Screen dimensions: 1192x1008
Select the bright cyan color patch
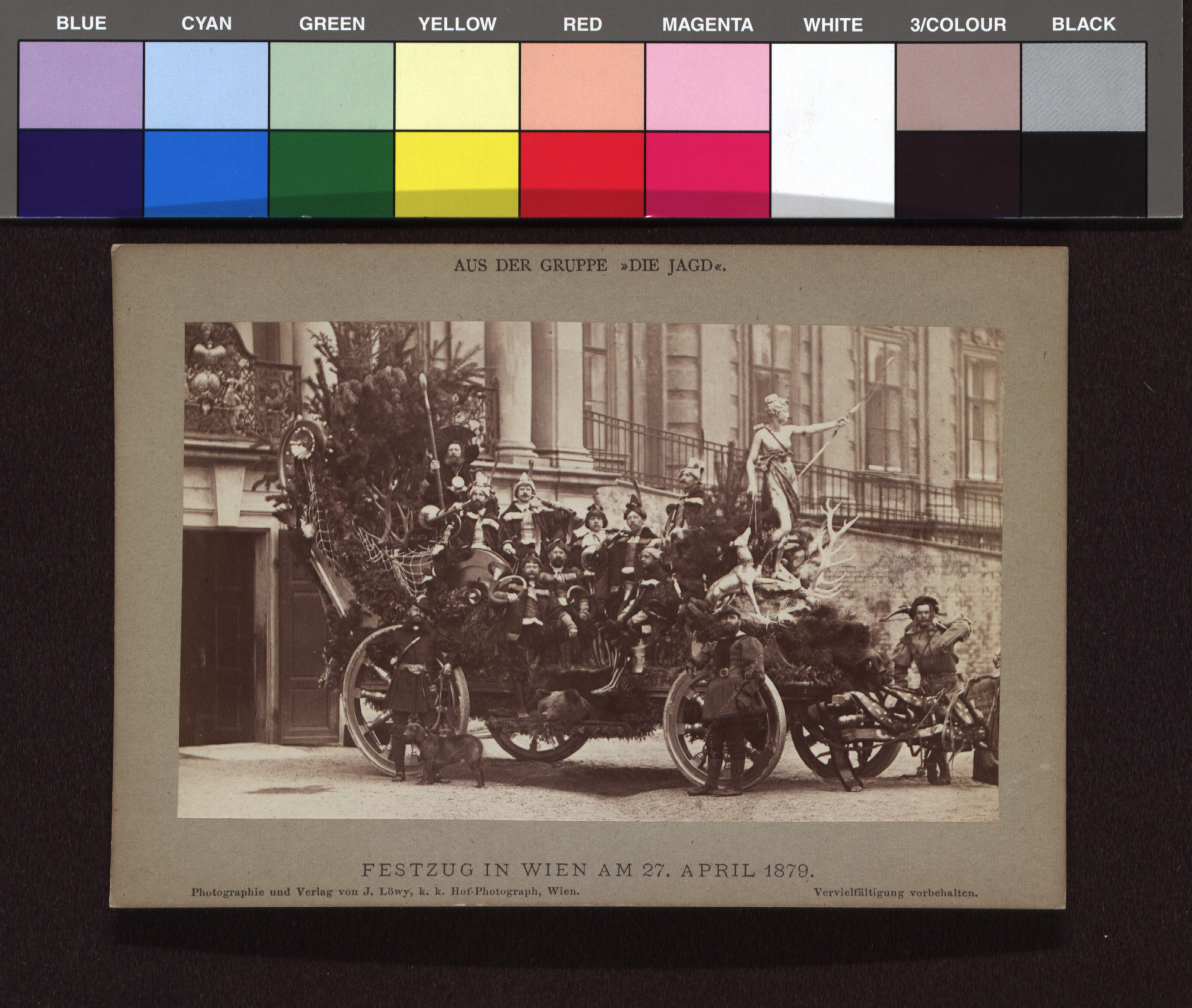206,173
